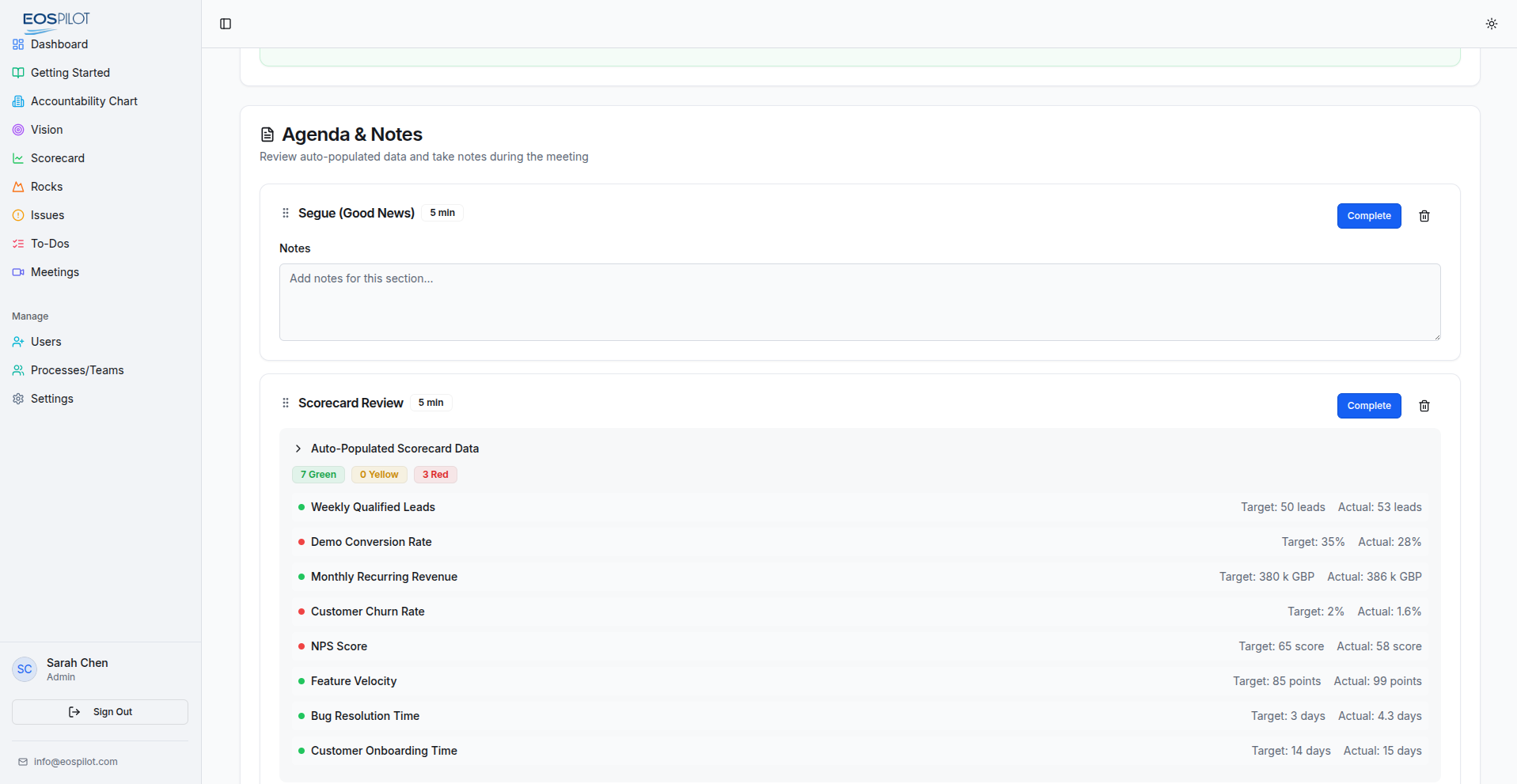Click the Target: 65 score value
Screen dimensions: 1517x784
pyautogui.click(x=1281, y=646)
